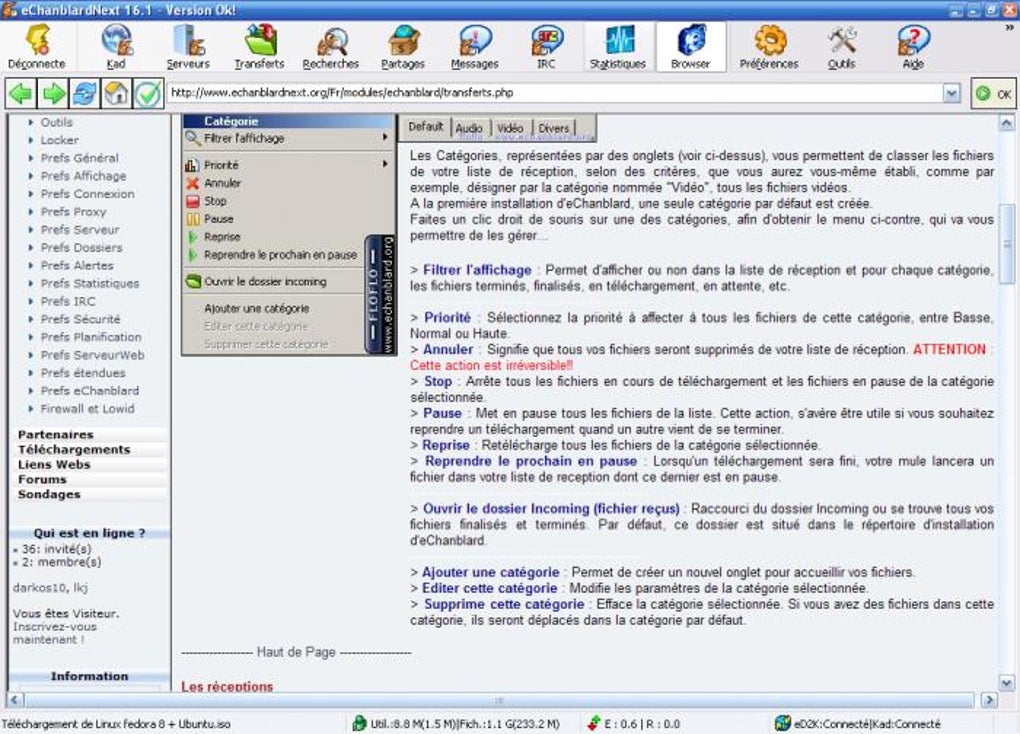
Task: Click the Téléchargement de Linux Fedora status text
Action: pos(116,724)
